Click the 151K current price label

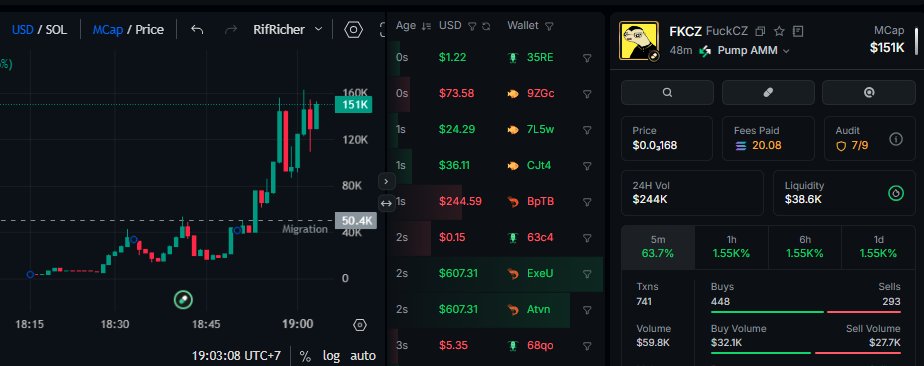pos(353,105)
